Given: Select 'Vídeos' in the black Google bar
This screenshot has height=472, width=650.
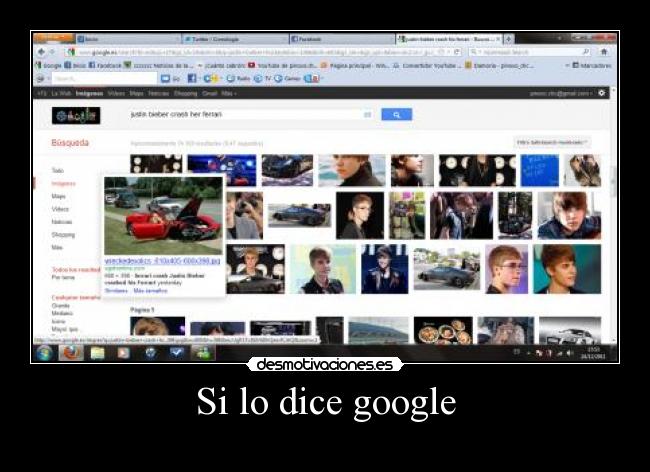Looking at the screenshot, I should point(116,93).
